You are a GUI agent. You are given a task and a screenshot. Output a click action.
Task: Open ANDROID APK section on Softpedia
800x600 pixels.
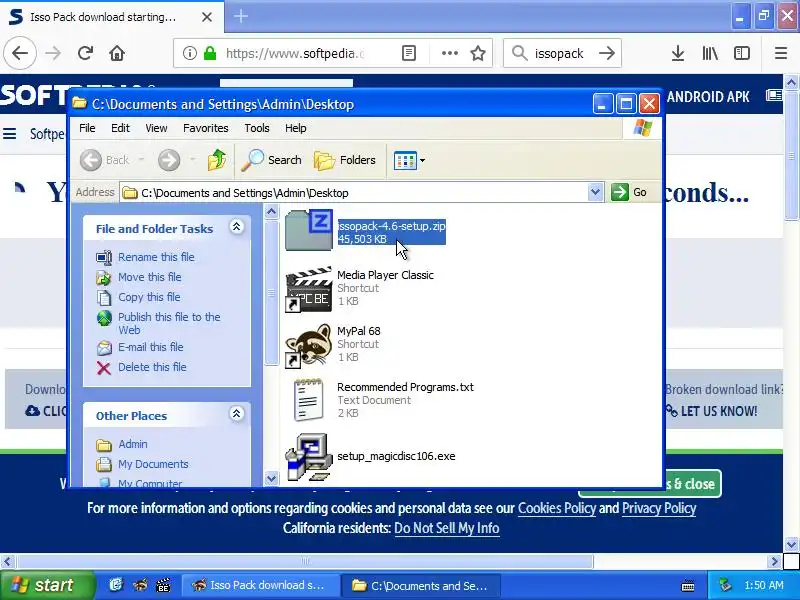point(708,96)
